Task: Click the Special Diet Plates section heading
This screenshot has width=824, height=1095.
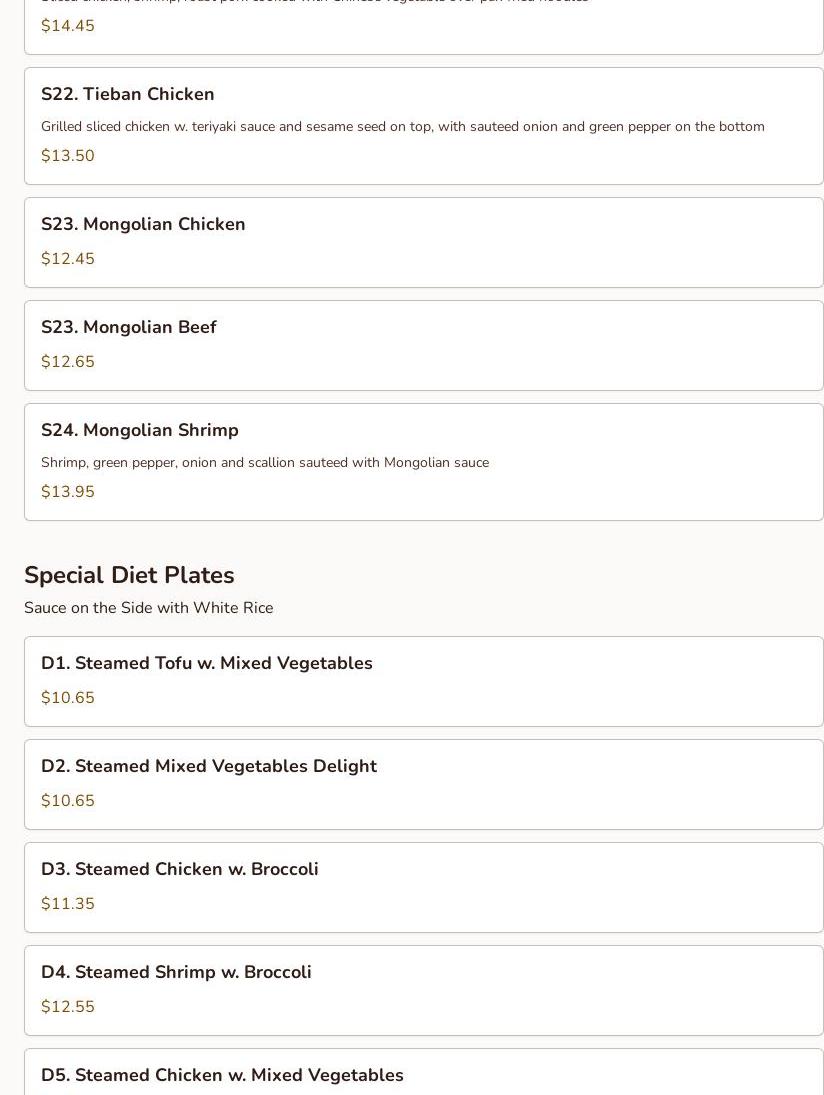Action: 129,575
